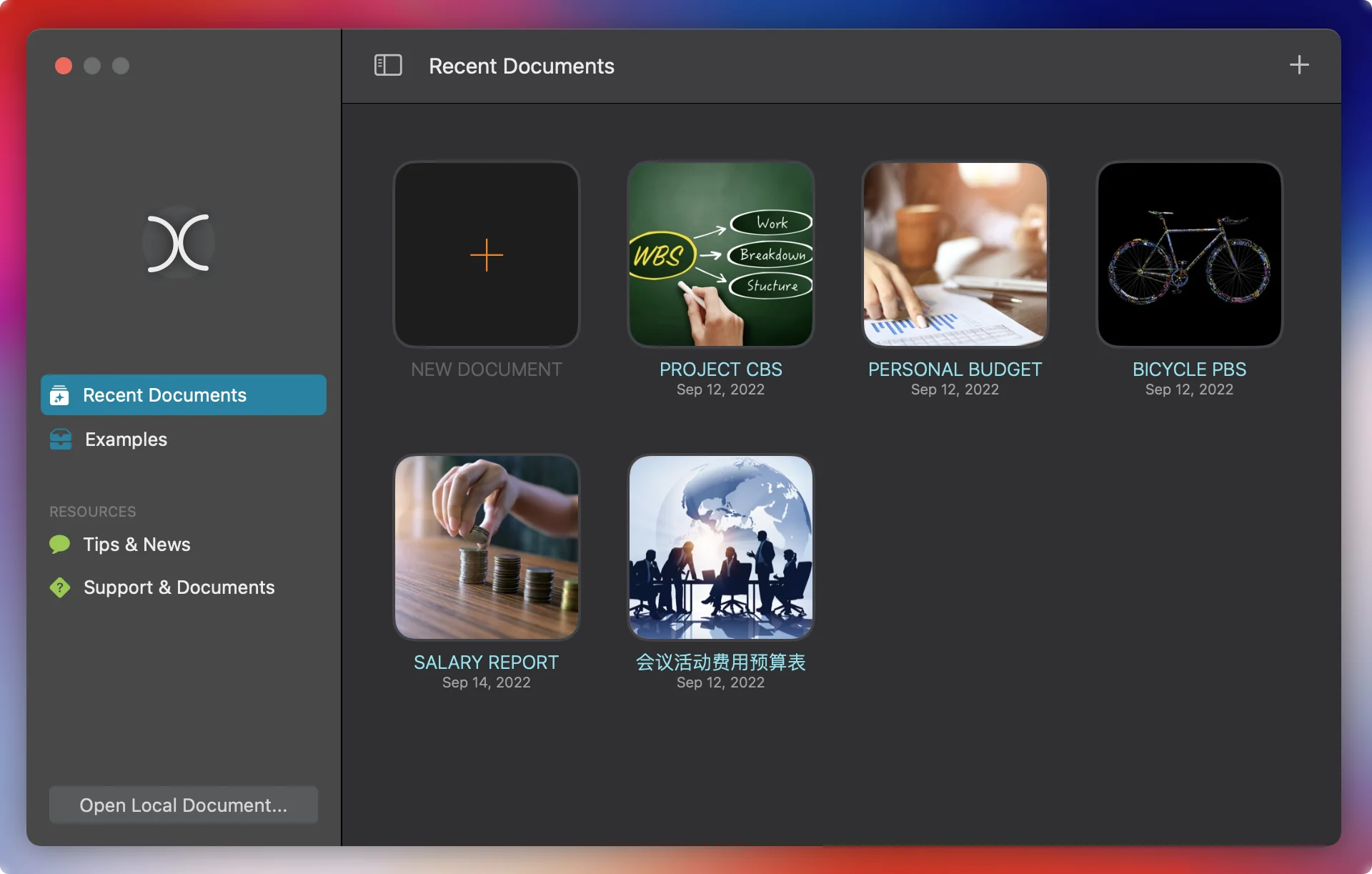Viewport: 1372px width, 874px height.
Task: Click the Examples briefcase icon
Action: tap(61, 440)
